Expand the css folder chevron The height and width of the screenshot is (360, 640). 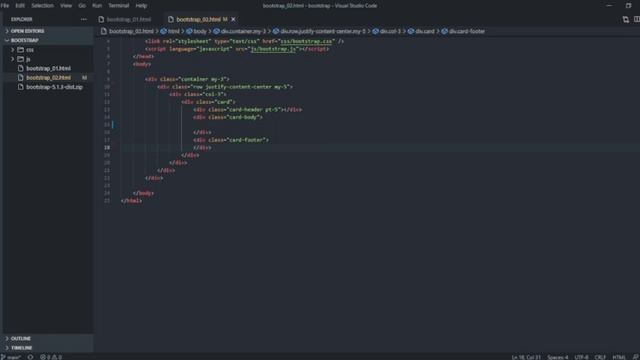pos(13,50)
